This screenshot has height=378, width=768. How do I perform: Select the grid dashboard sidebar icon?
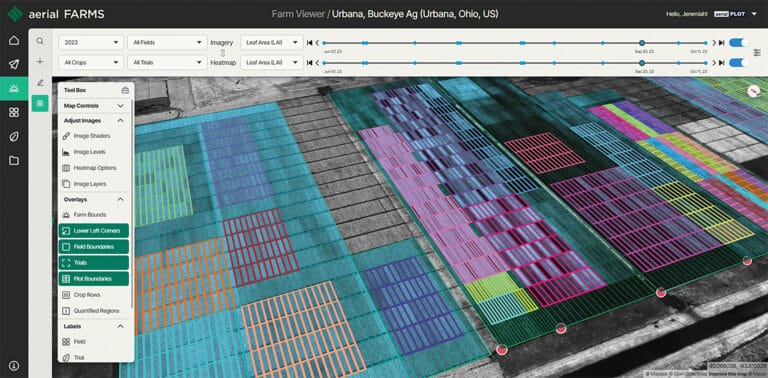pos(14,113)
